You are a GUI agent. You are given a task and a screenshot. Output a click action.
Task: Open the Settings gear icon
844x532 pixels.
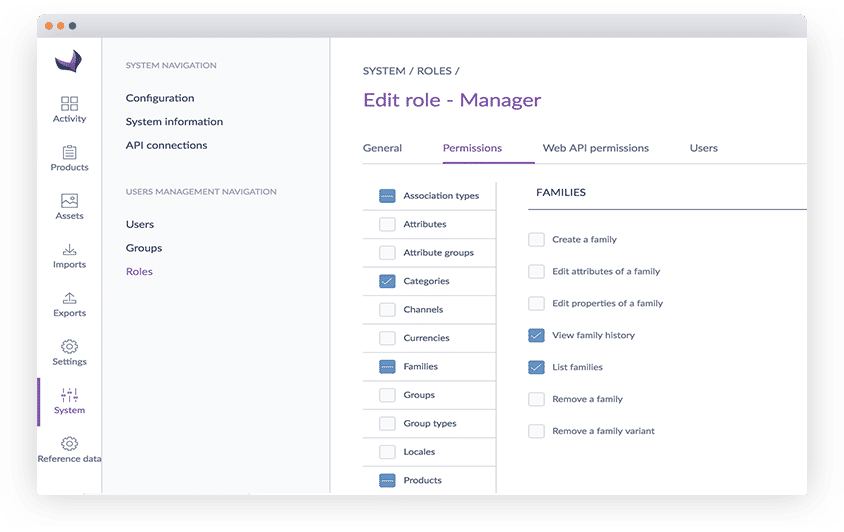tap(69, 347)
